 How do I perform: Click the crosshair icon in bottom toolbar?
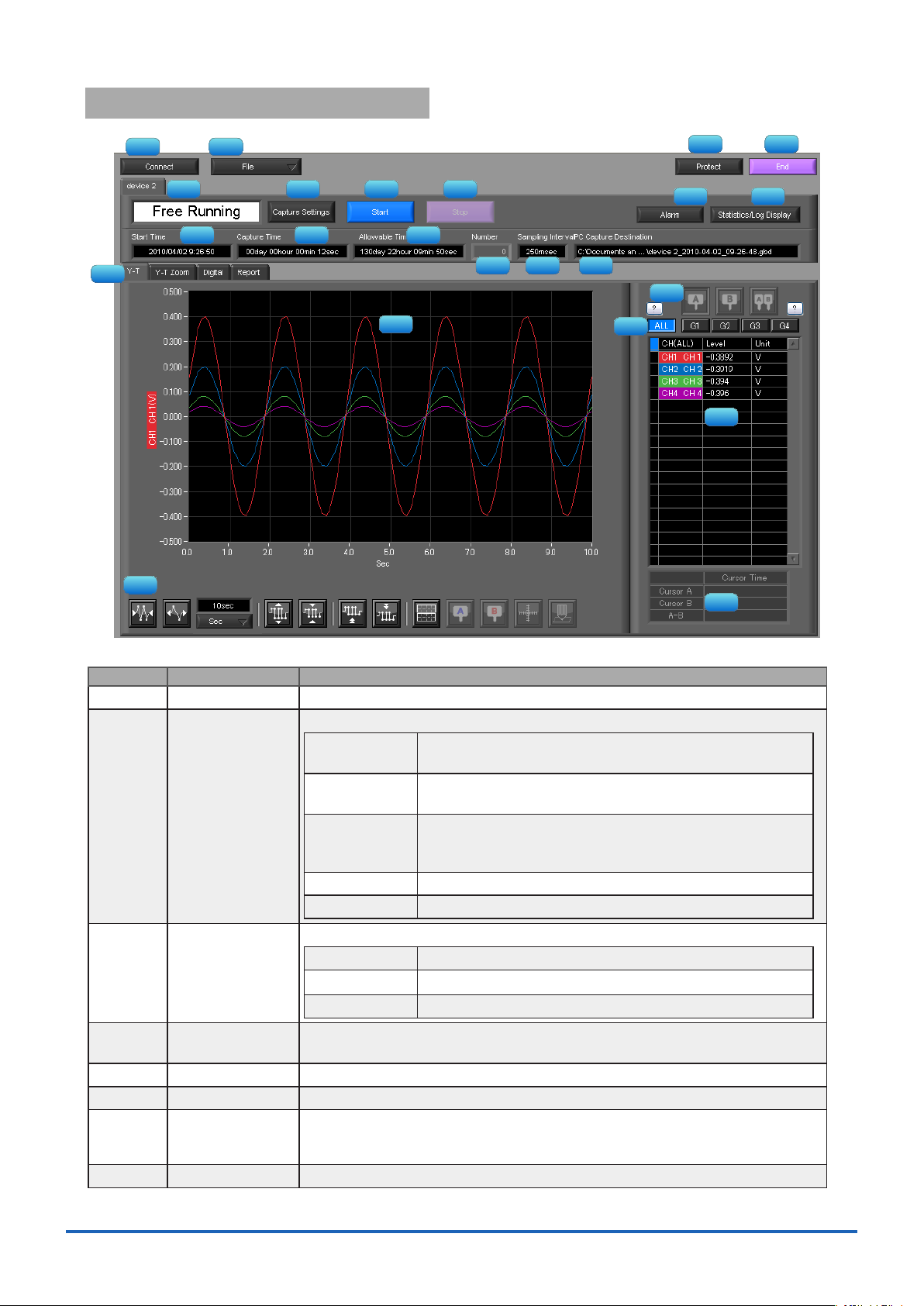[528, 614]
